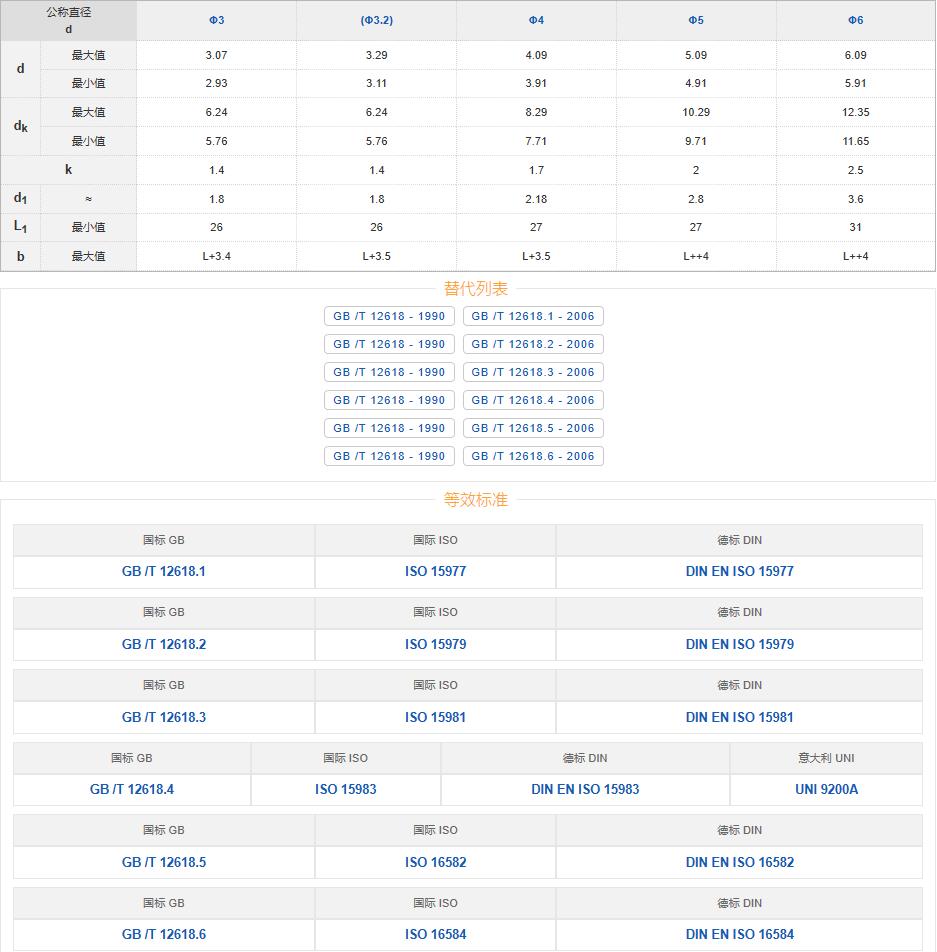Click the DIN EN ISO 15979 link

(739, 645)
